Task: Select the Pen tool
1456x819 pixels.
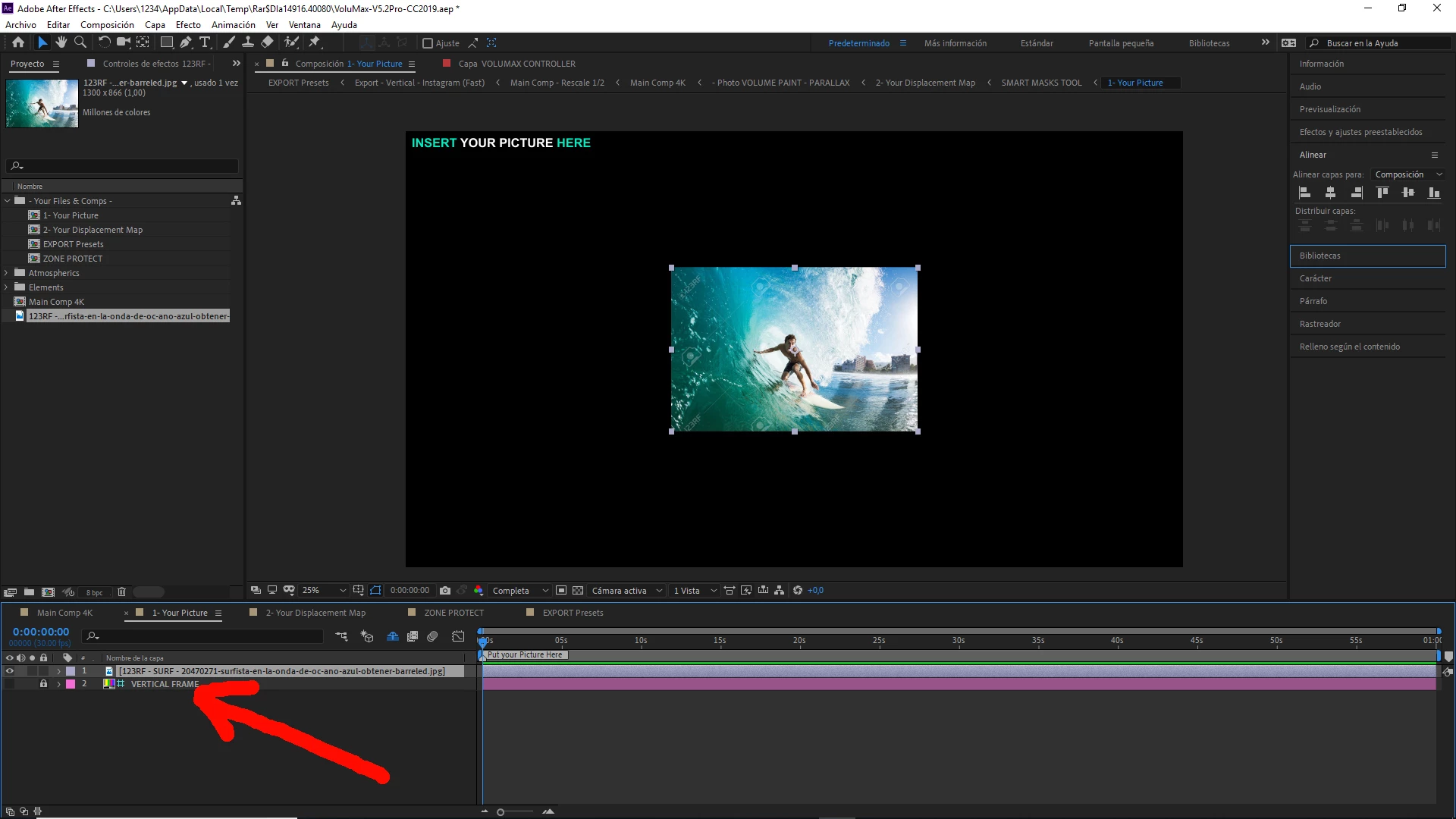Action: click(186, 42)
